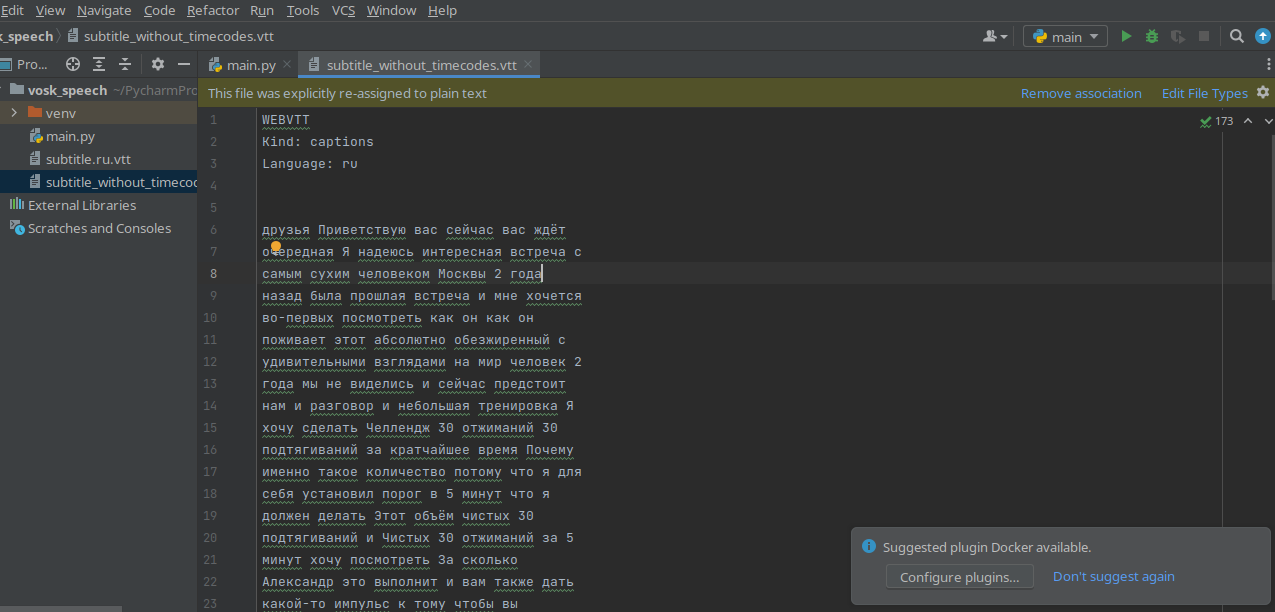Open the Code menu
Viewport: 1275px width, 612px height.
coord(160,10)
